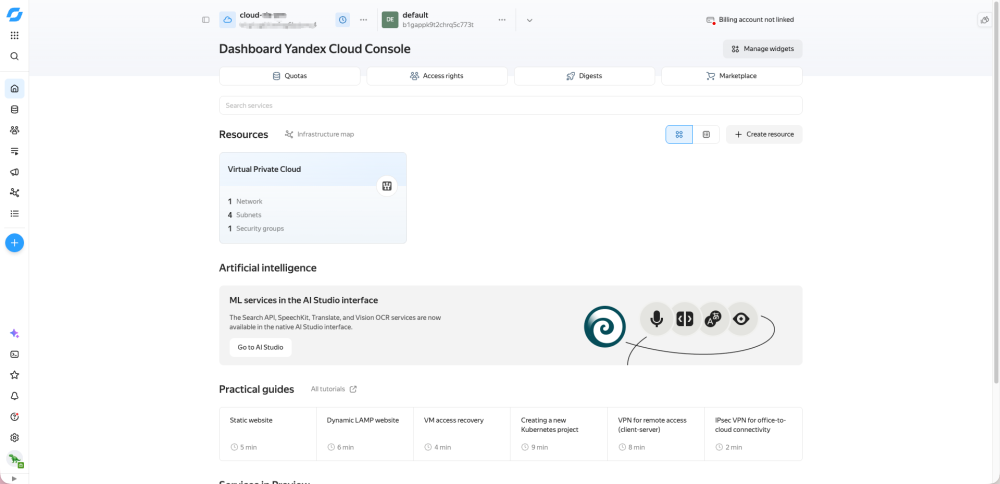Open the Static website guide
This screenshot has height=484, width=1000.
[x=268, y=434]
